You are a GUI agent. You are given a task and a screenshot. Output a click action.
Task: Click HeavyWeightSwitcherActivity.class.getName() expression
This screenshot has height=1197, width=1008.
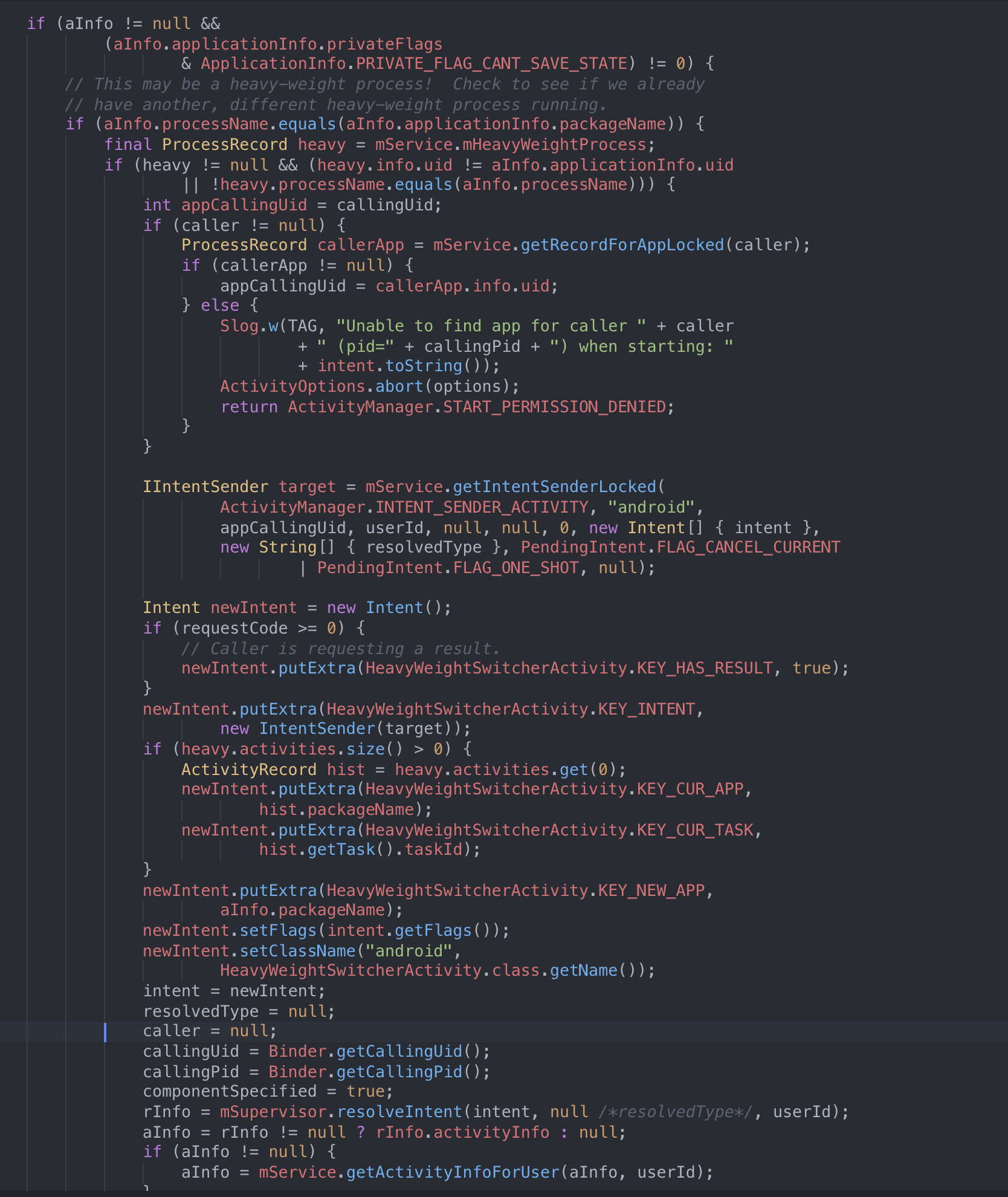[x=433, y=970]
